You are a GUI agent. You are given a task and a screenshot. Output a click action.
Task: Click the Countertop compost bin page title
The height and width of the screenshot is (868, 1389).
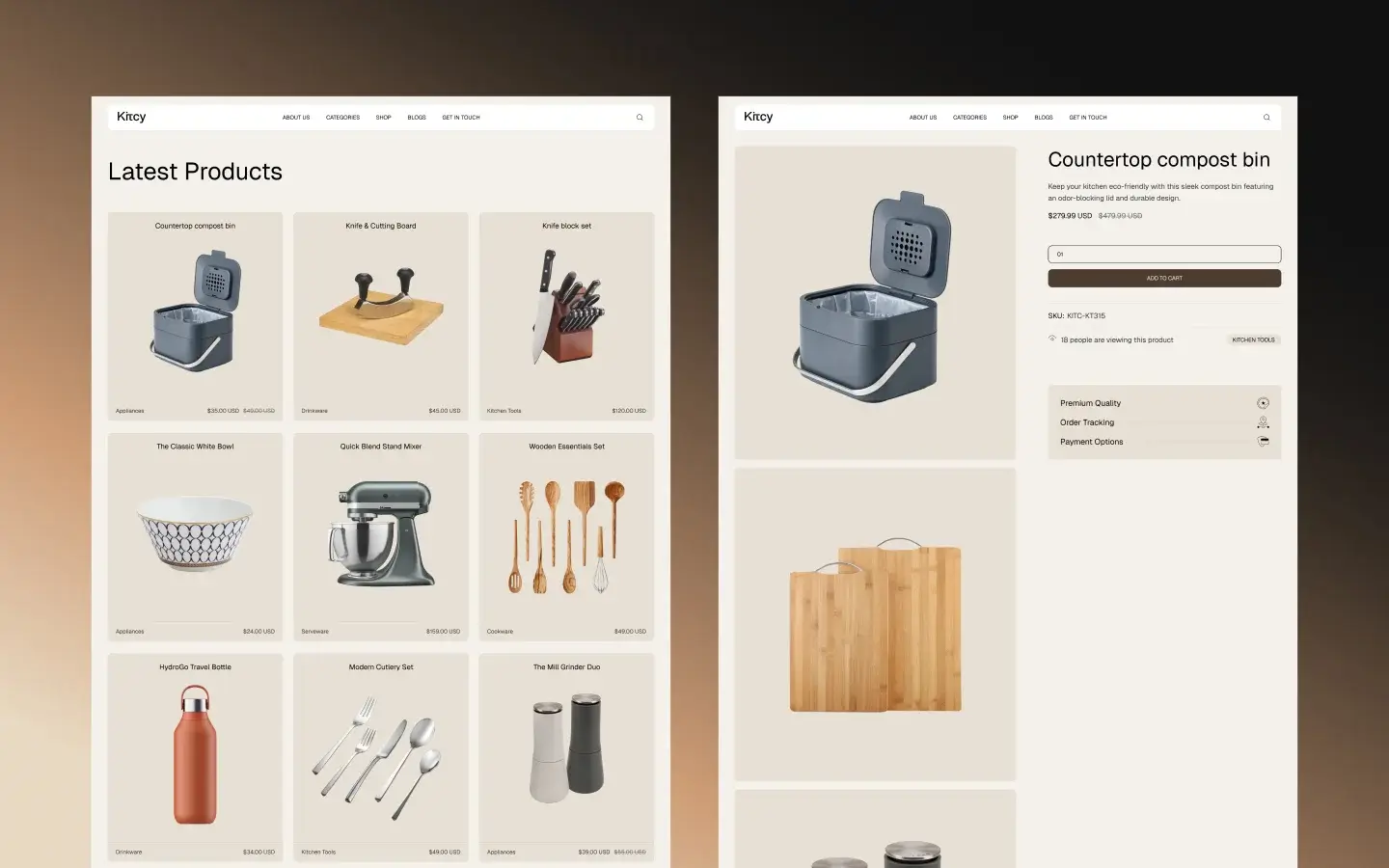click(x=1158, y=160)
